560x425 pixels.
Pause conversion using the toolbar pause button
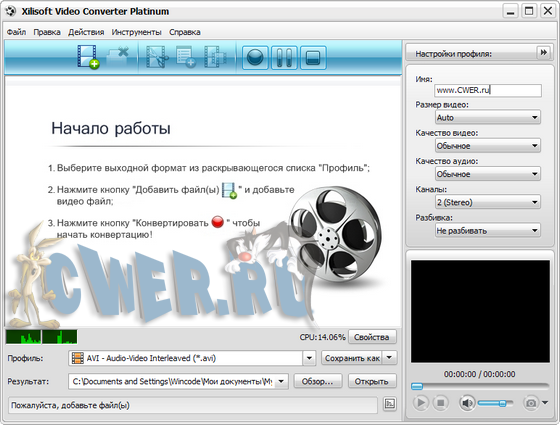[284, 58]
